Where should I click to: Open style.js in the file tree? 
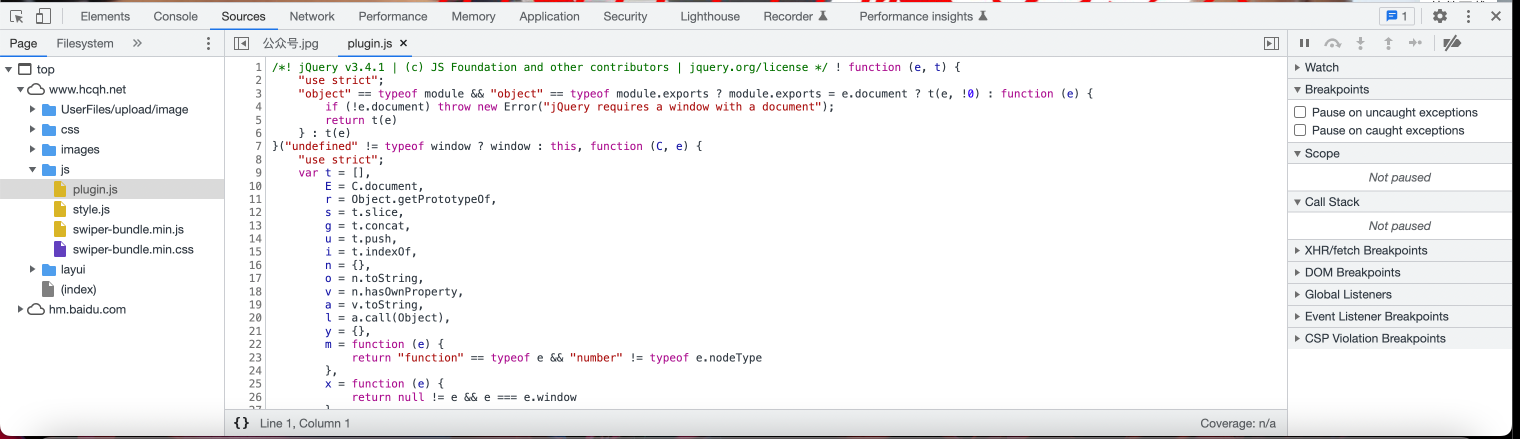pos(91,209)
